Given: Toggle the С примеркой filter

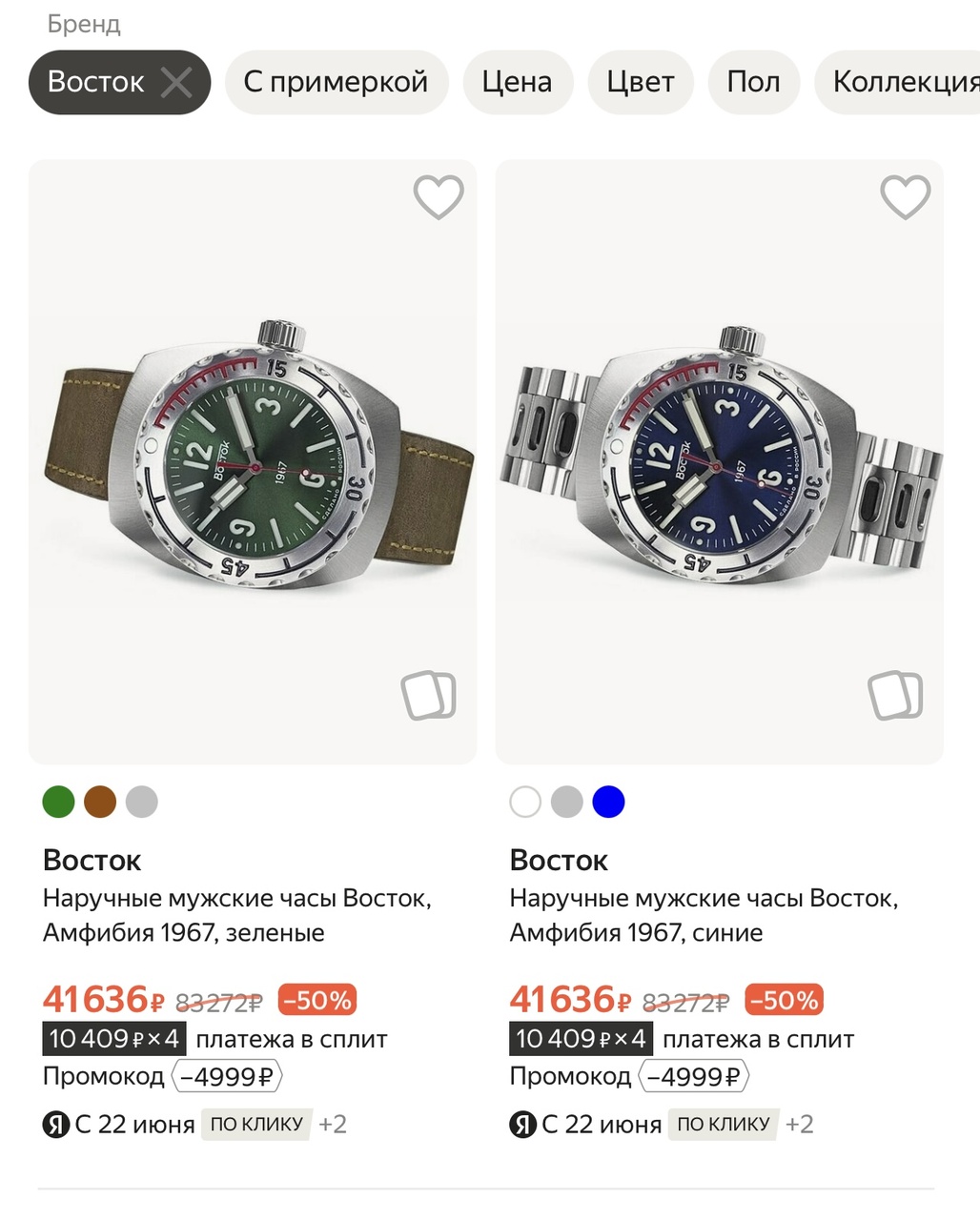Looking at the screenshot, I should point(336,83).
